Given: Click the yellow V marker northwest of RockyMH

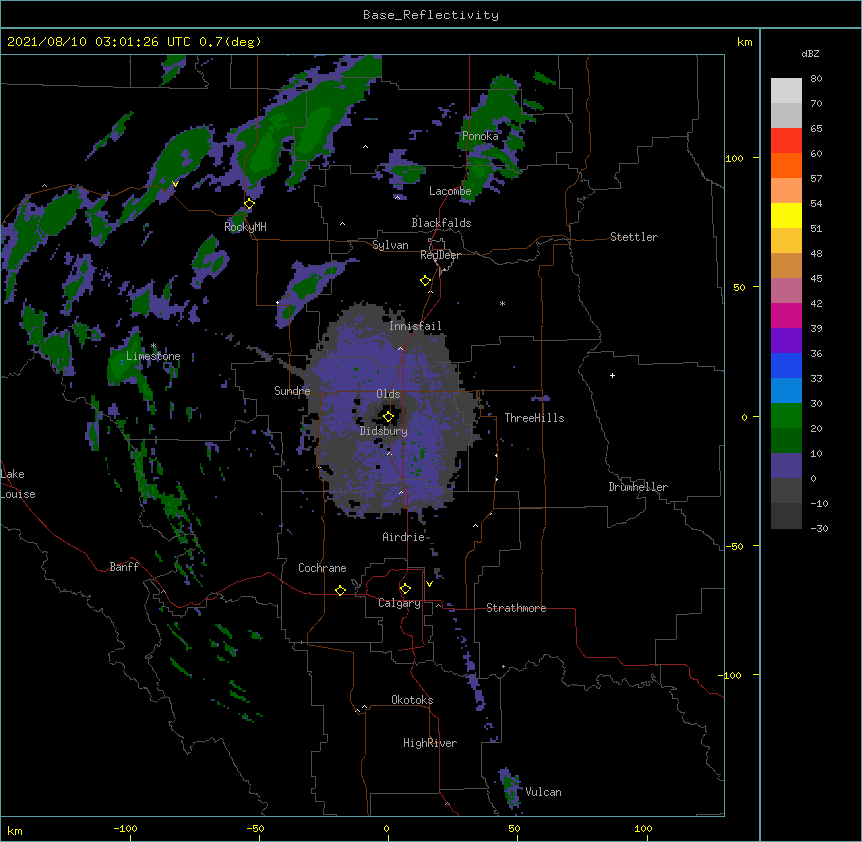Looking at the screenshot, I should 175,184.
